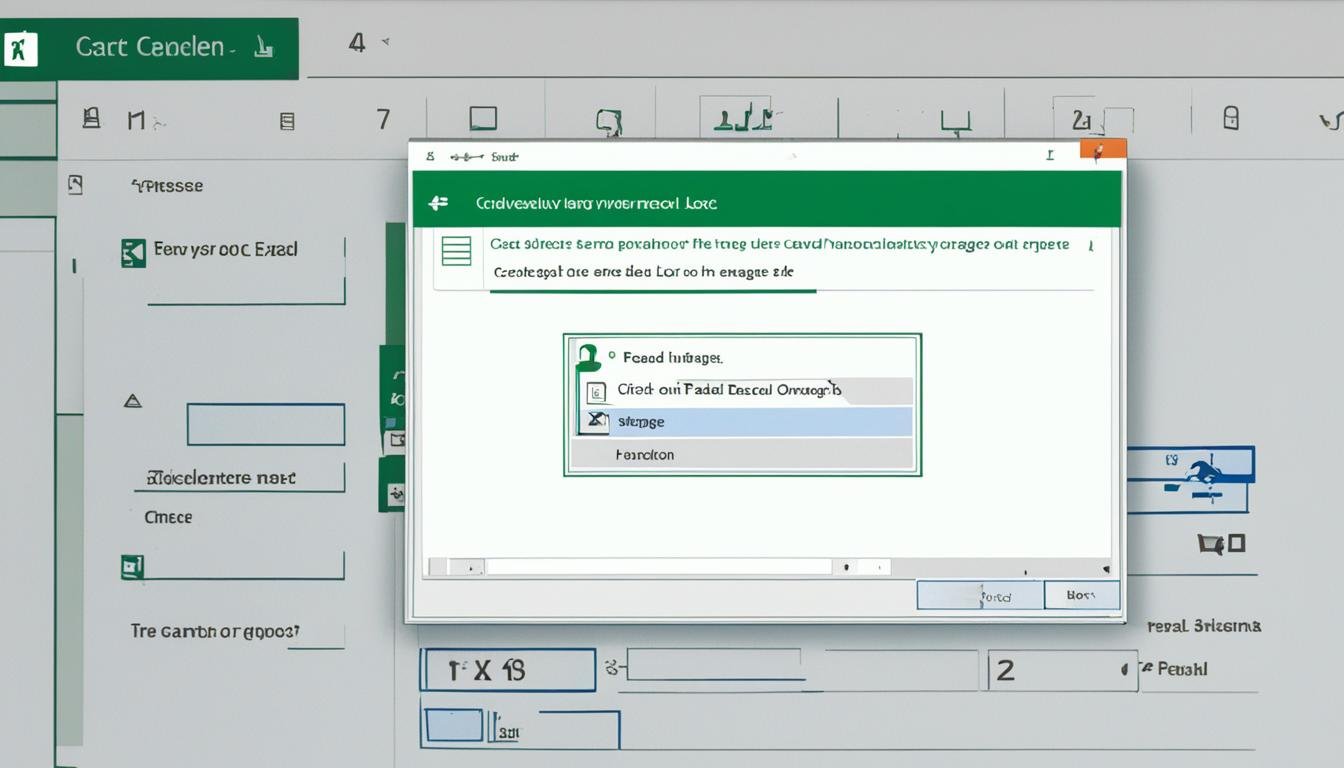Click 'Eervysr ooc Exad' label in the left panel
Image resolution: width=1344 pixels, height=768 pixels.
[x=225, y=250]
